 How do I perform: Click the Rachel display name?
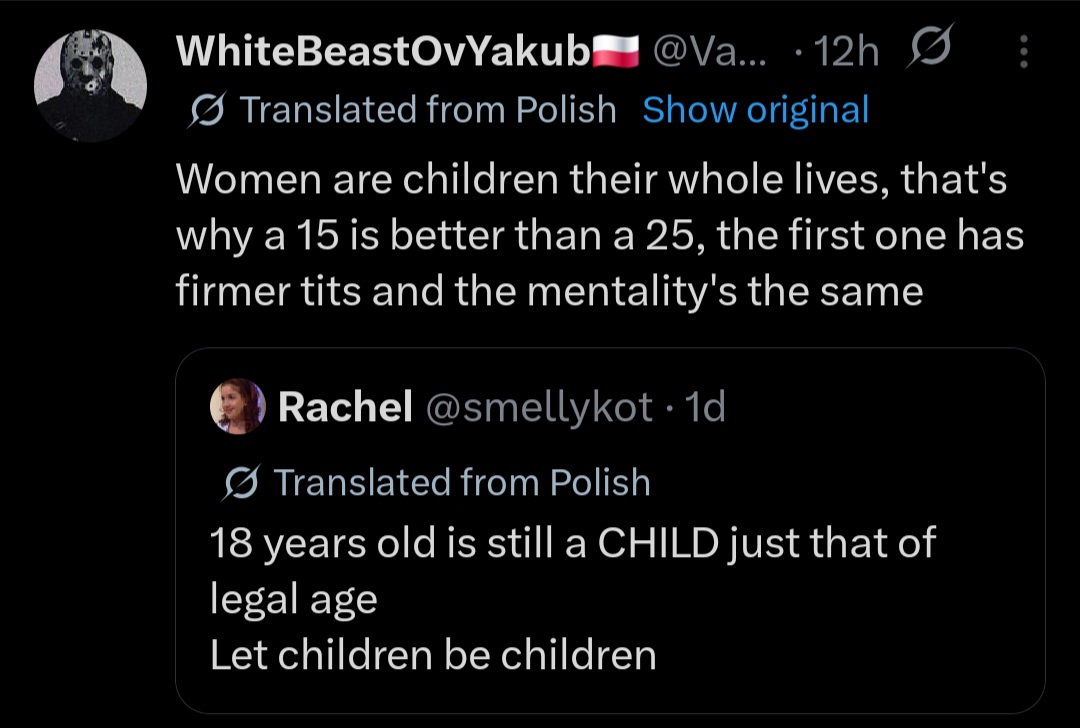click(345, 406)
